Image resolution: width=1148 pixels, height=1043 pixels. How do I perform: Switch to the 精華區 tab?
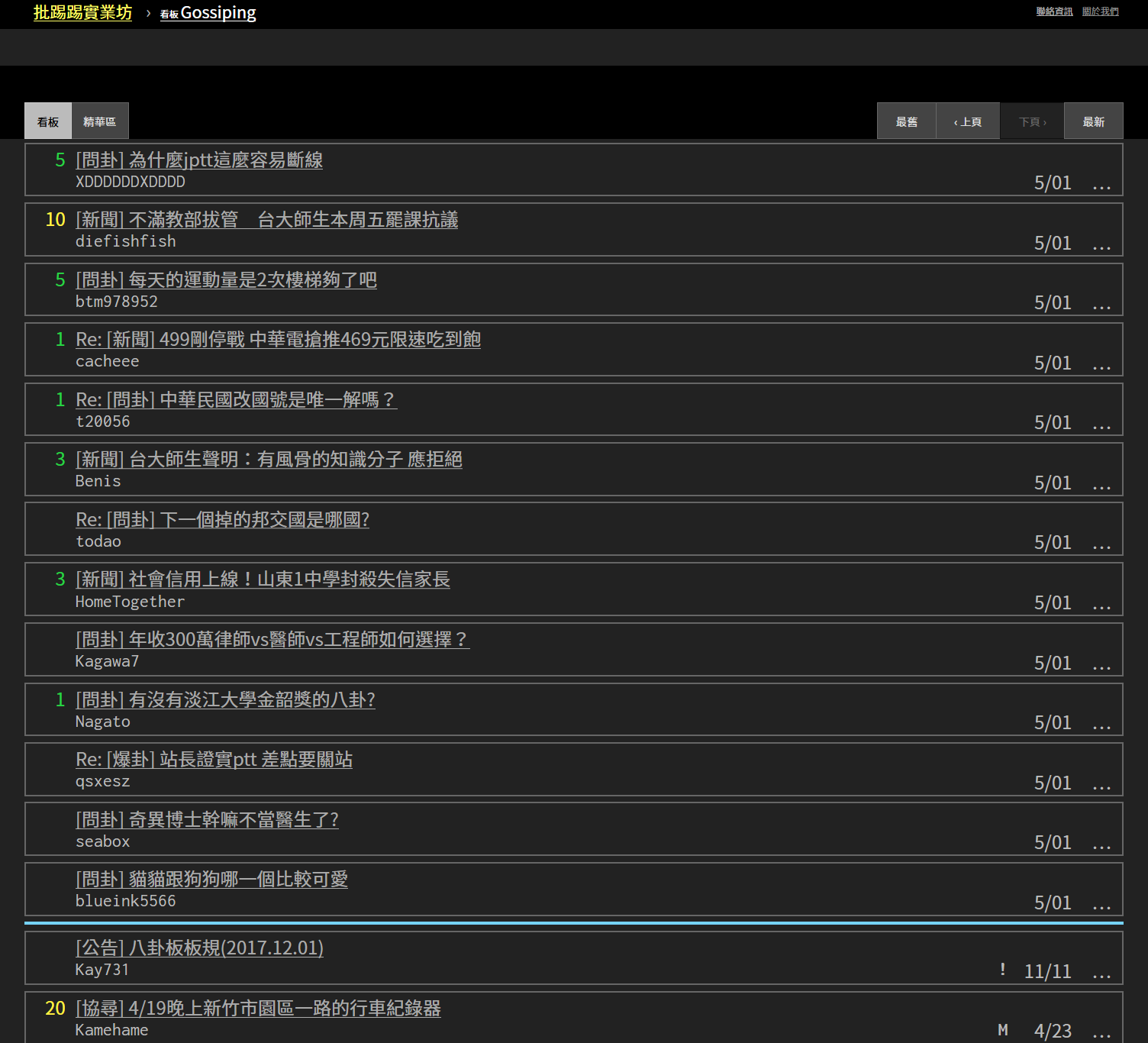point(99,121)
